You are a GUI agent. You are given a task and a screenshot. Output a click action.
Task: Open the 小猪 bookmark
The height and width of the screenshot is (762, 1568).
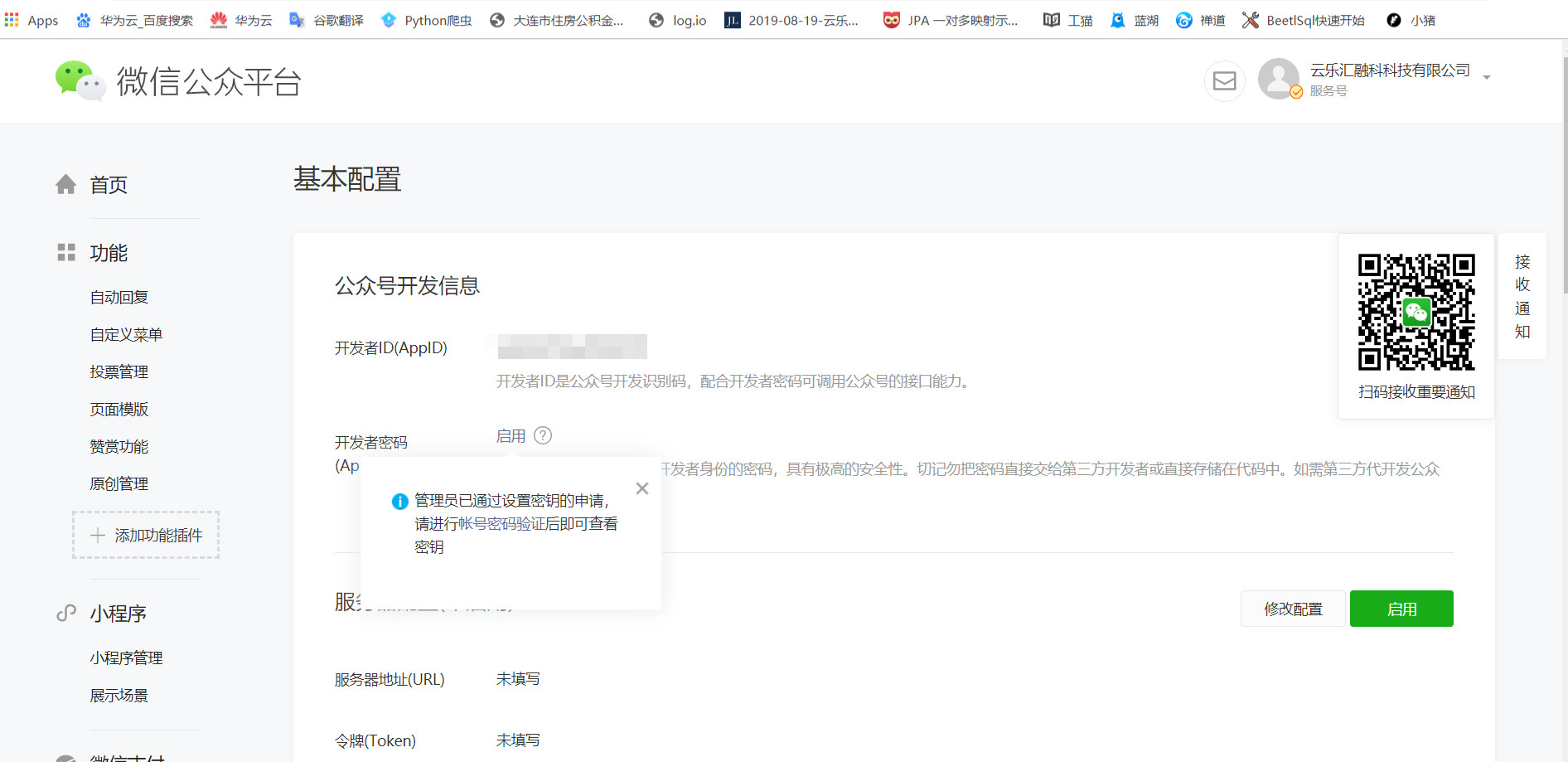pos(1411,20)
